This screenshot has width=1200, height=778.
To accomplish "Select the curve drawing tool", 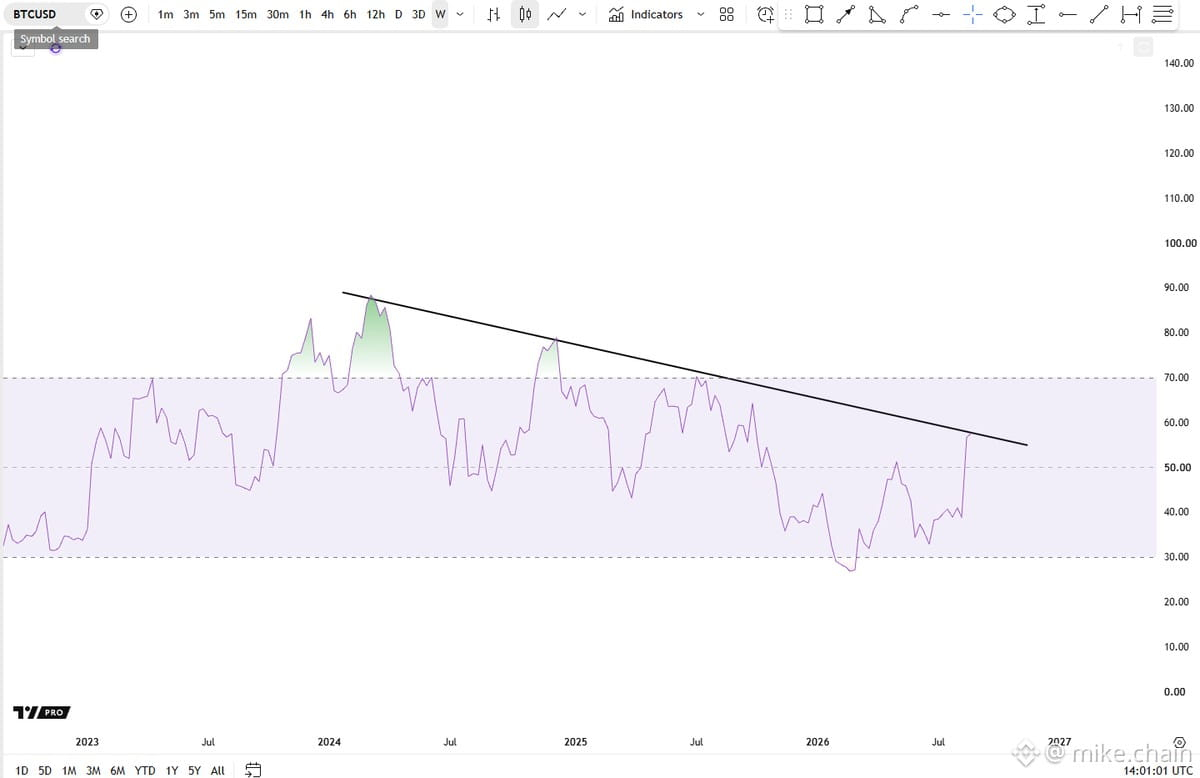I will click(x=909, y=15).
